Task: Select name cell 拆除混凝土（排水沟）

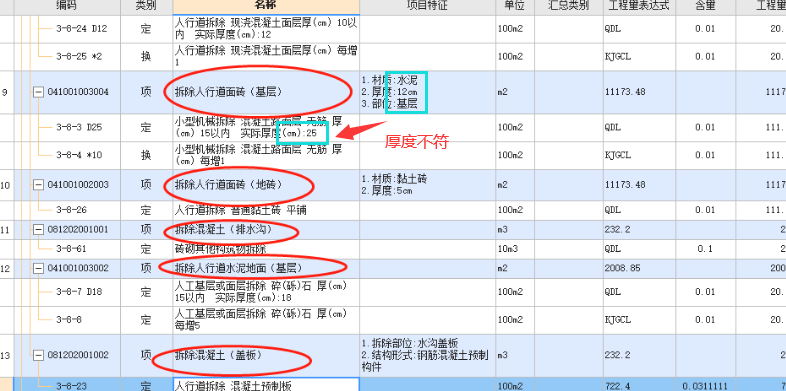Action: [266, 230]
